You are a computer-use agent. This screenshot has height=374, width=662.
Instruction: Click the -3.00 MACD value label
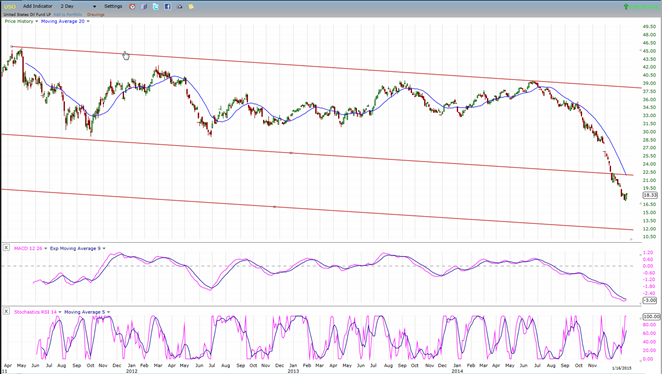pos(650,300)
